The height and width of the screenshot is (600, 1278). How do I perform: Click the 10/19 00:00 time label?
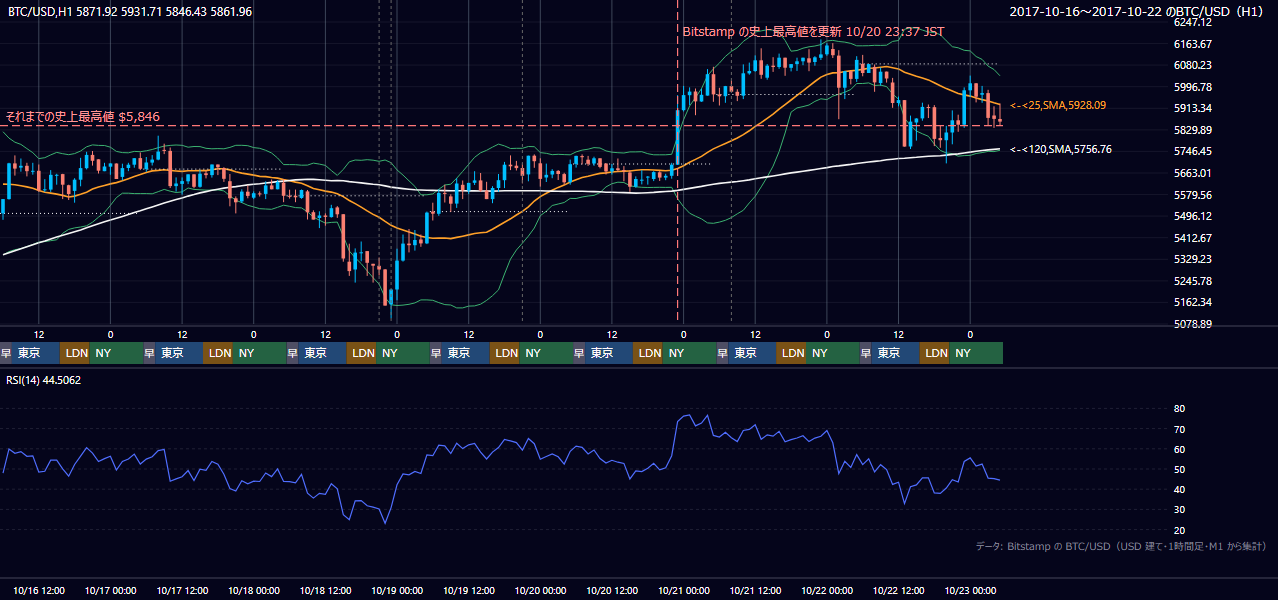click(x=398, y=590)
